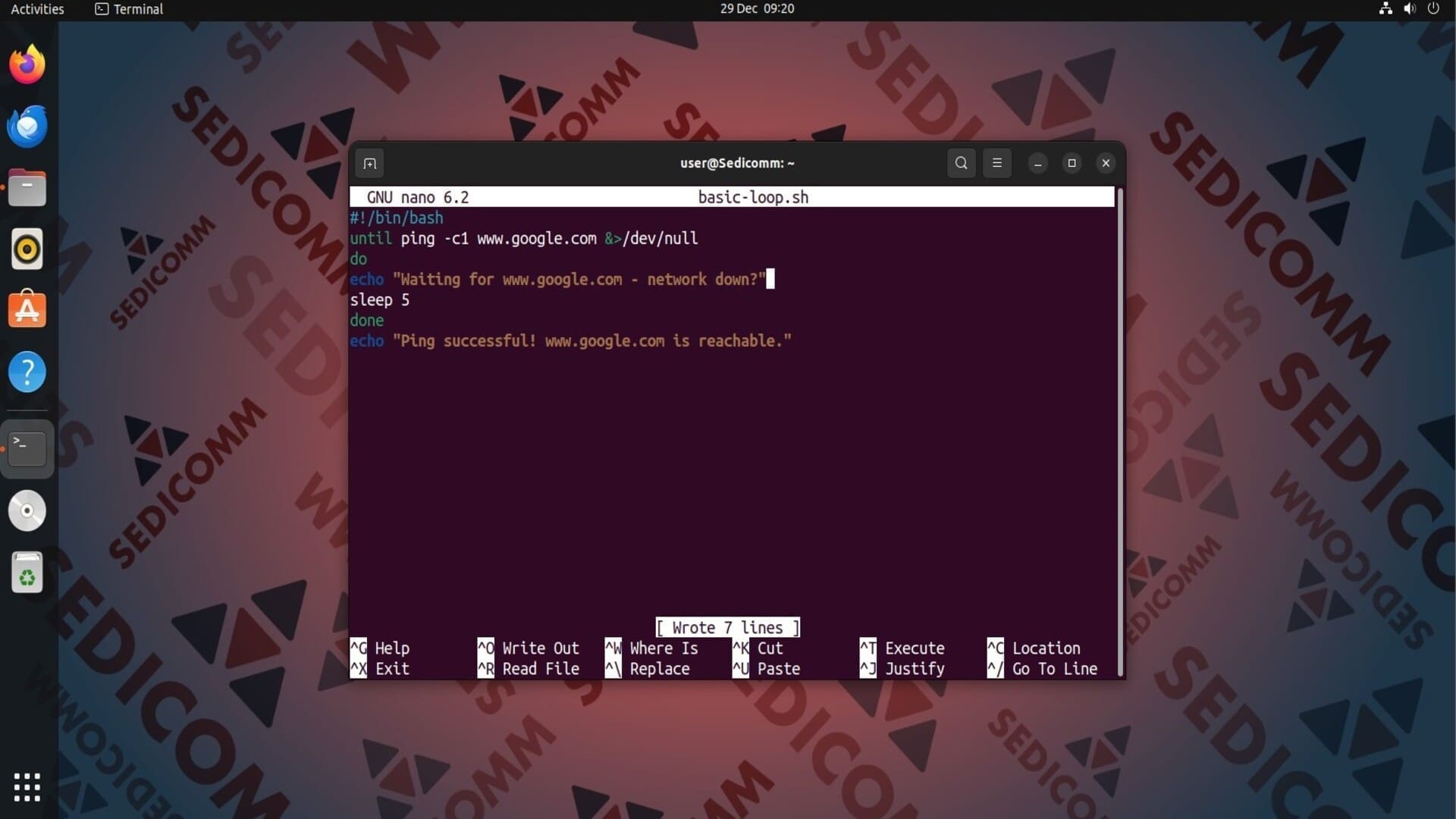Open system menu via volume icon
The image size is (1456, 819).
[1409, 9]
